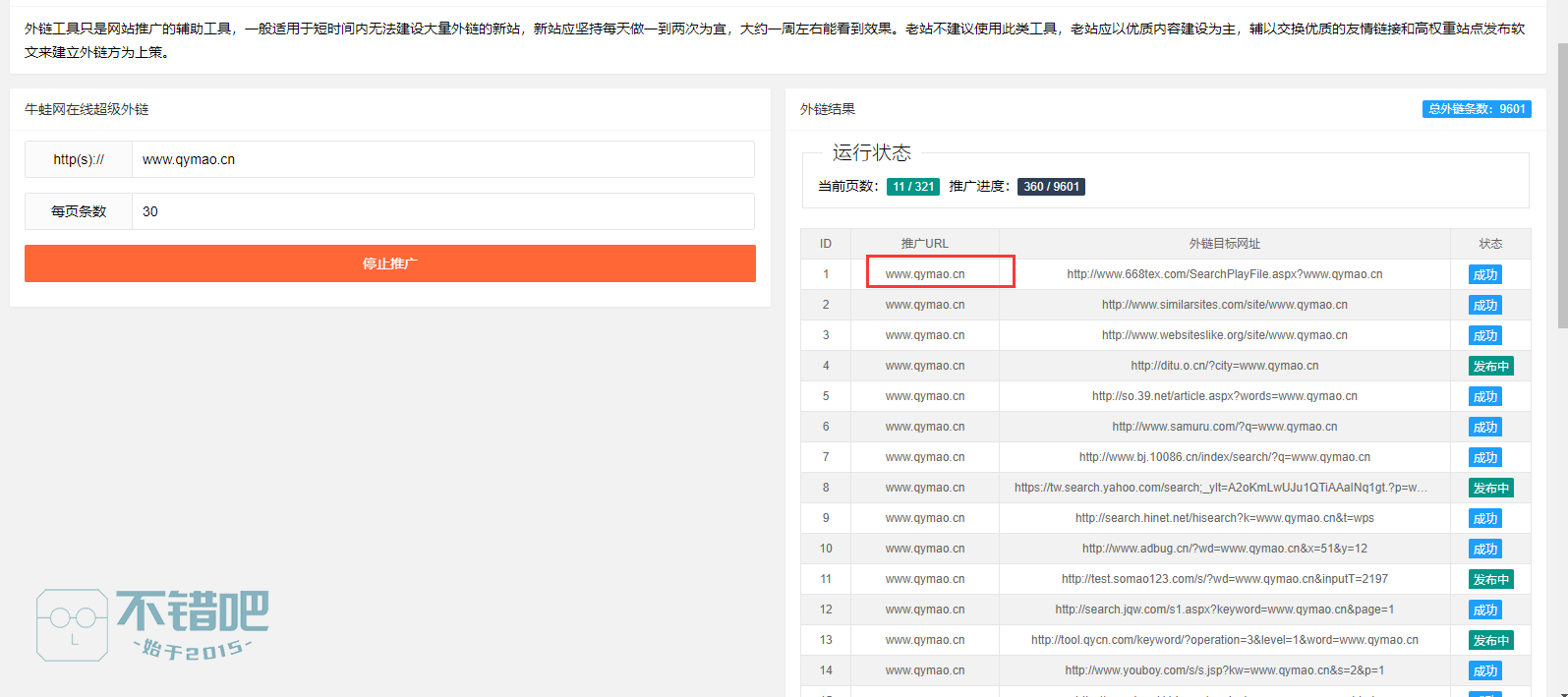
Task: Click the 不错吧 watermark logo
Action: click(x=153, y=625)
